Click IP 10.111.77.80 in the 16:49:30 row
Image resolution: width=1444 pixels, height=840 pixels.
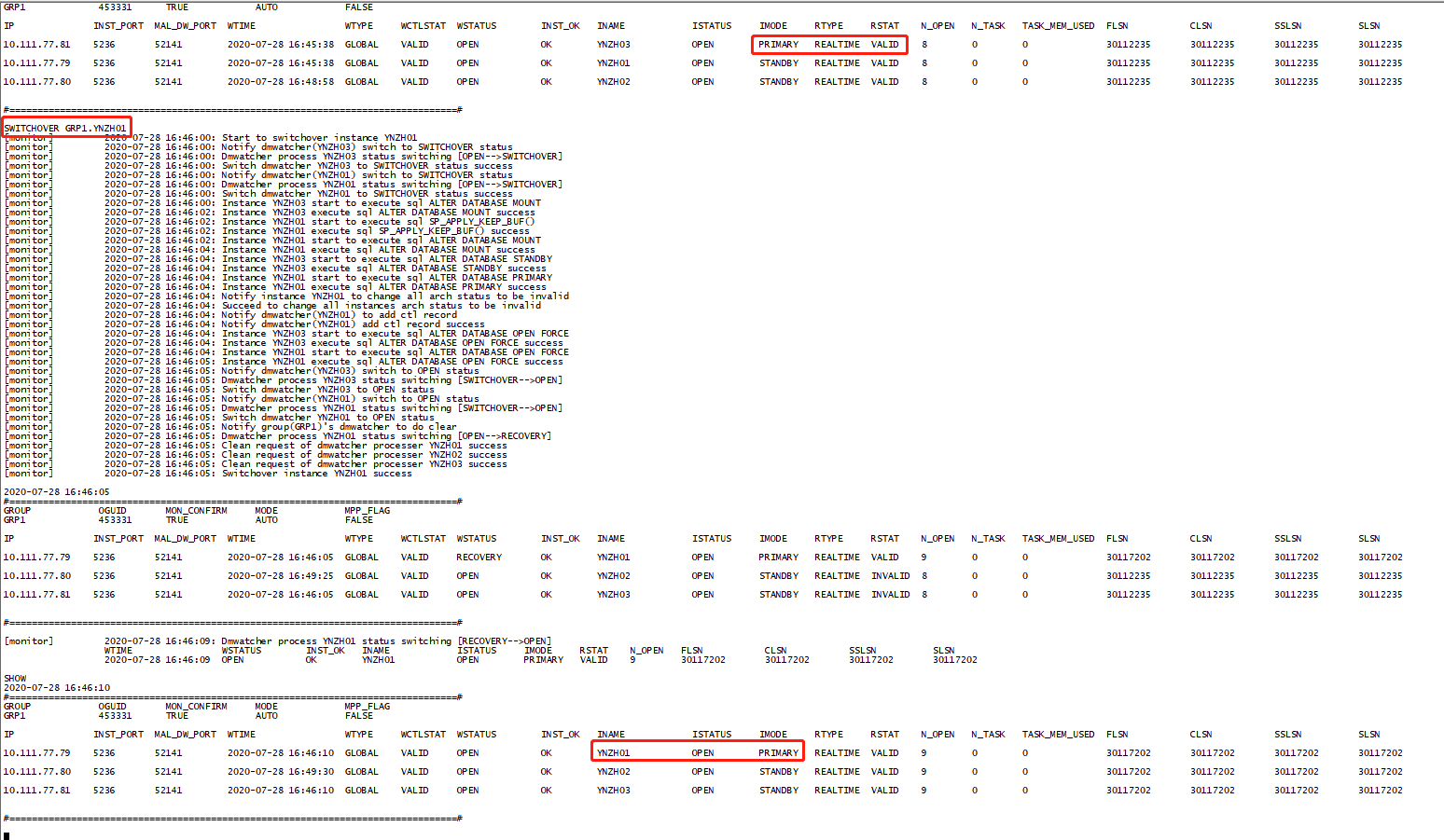click(x=36, y=772)
